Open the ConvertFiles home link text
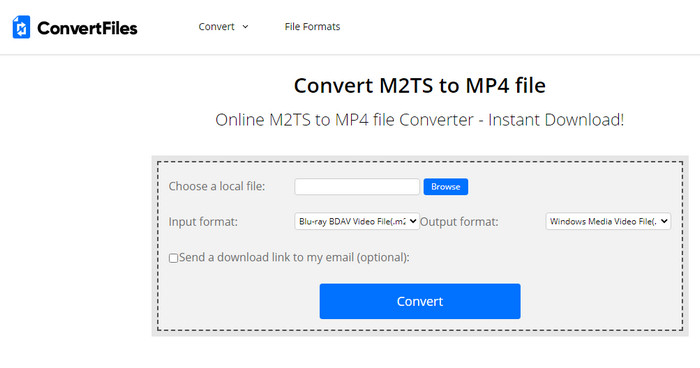The image size is (700, 368). [87, 28]
